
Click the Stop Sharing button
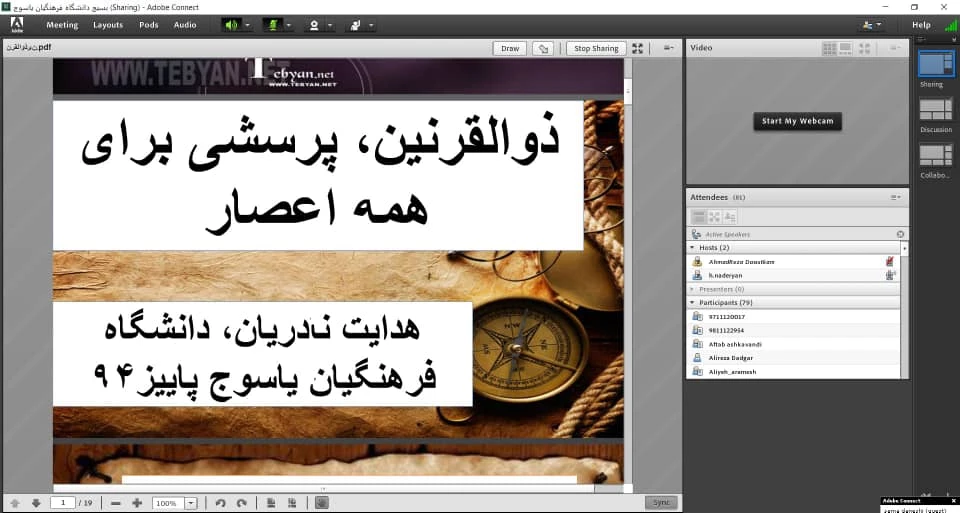pyautogui.click(x=596, y=48)
